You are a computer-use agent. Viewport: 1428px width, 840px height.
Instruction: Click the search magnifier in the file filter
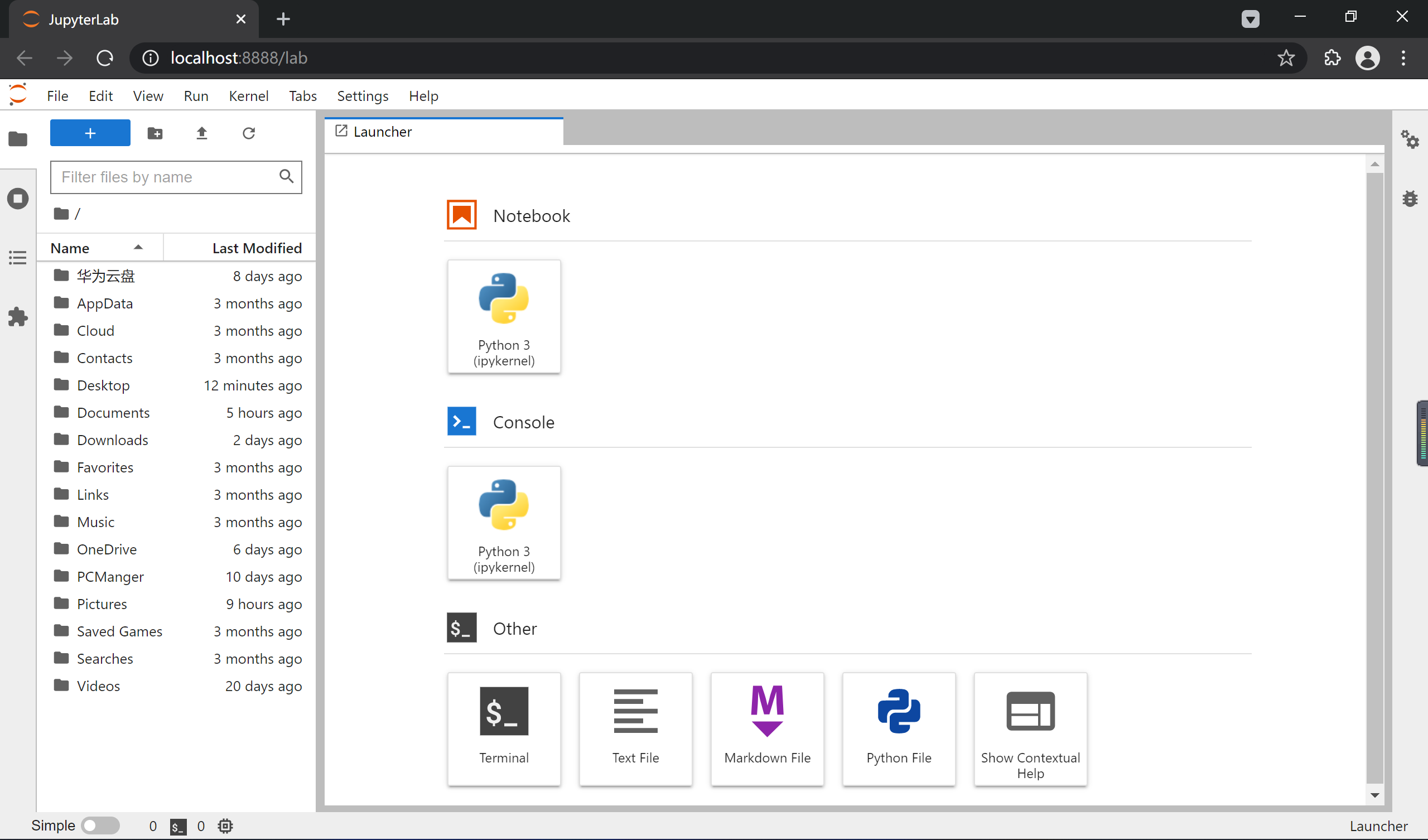click(x=286, y=176)
